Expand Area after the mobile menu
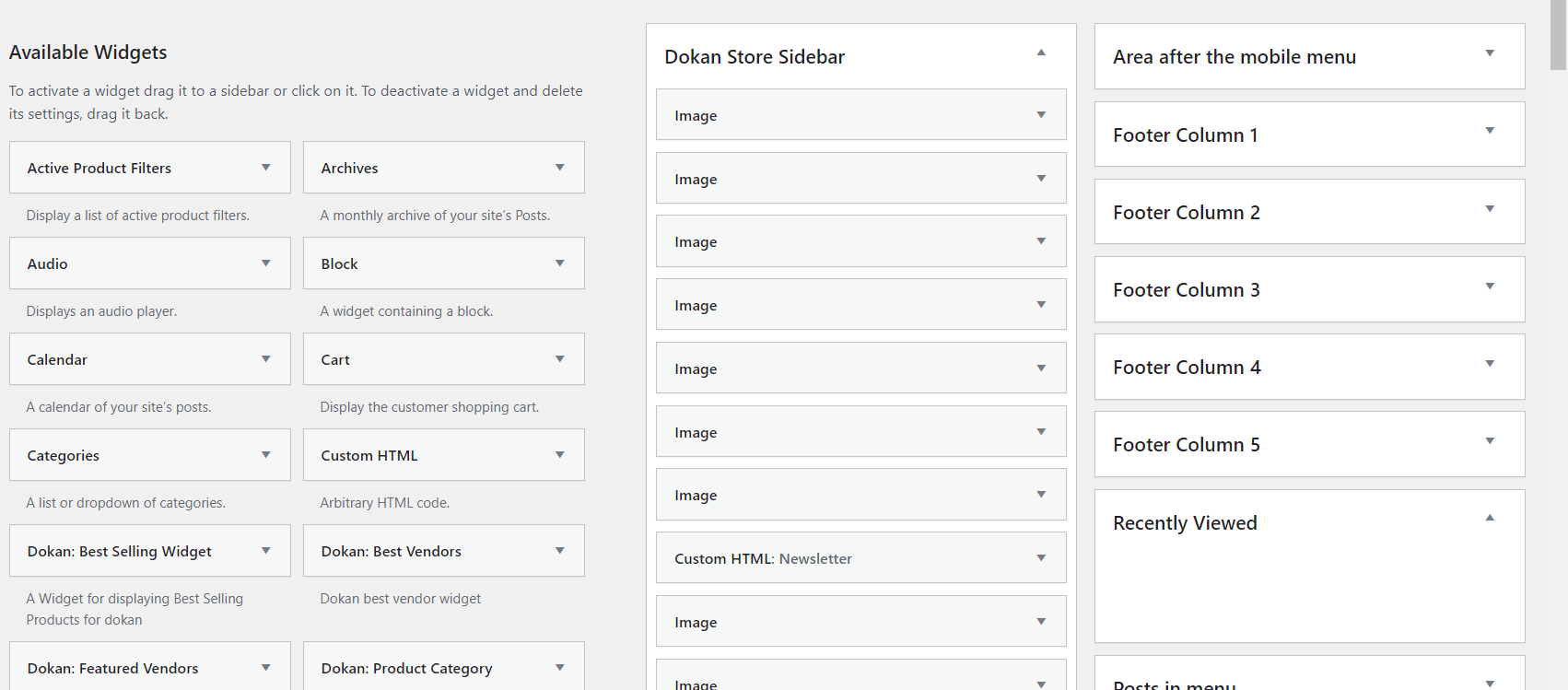This screenshot has width=1568, height=690. [1489, 53]
